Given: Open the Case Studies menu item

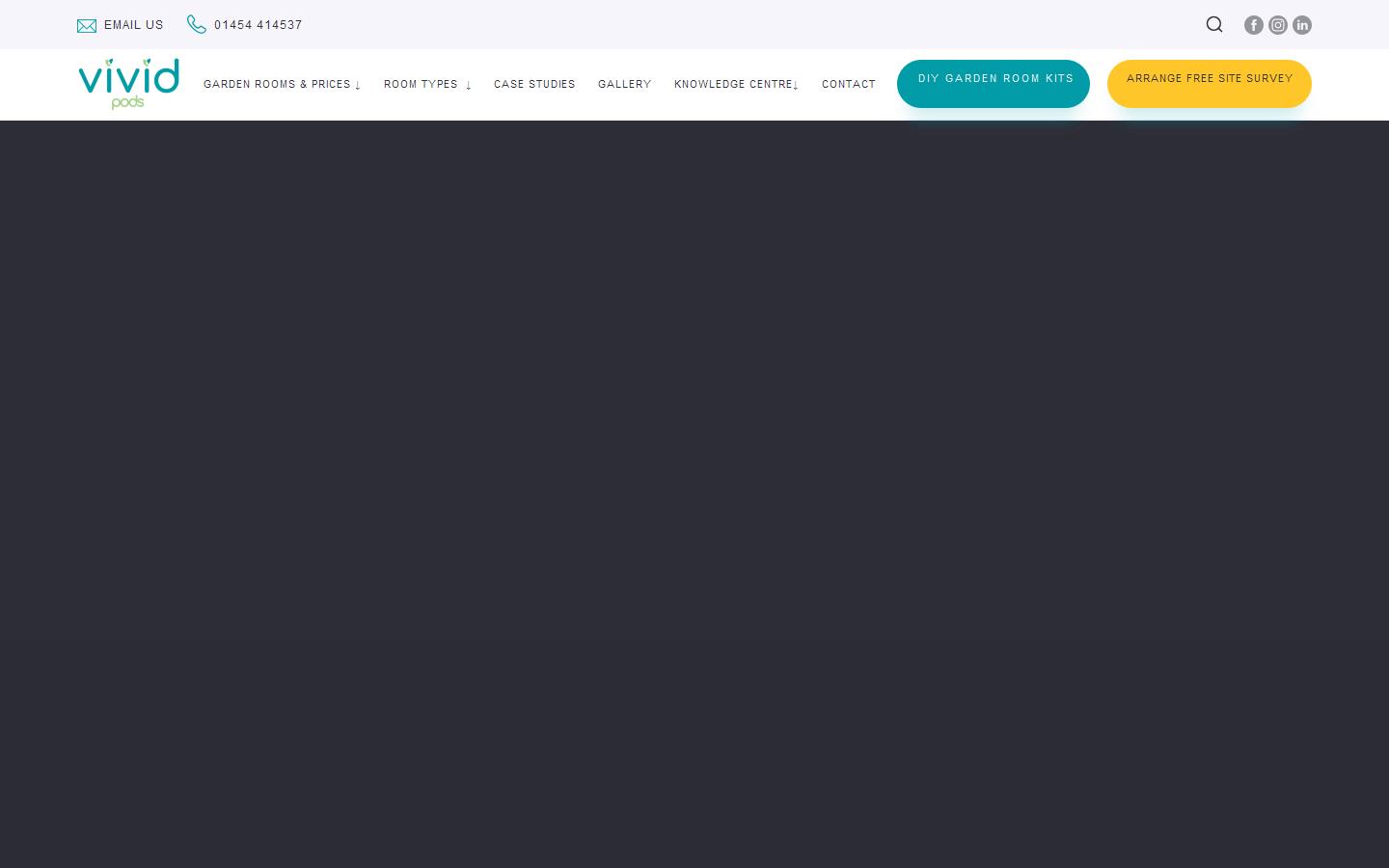Looking at the screenshot, I should click(534, 84).
